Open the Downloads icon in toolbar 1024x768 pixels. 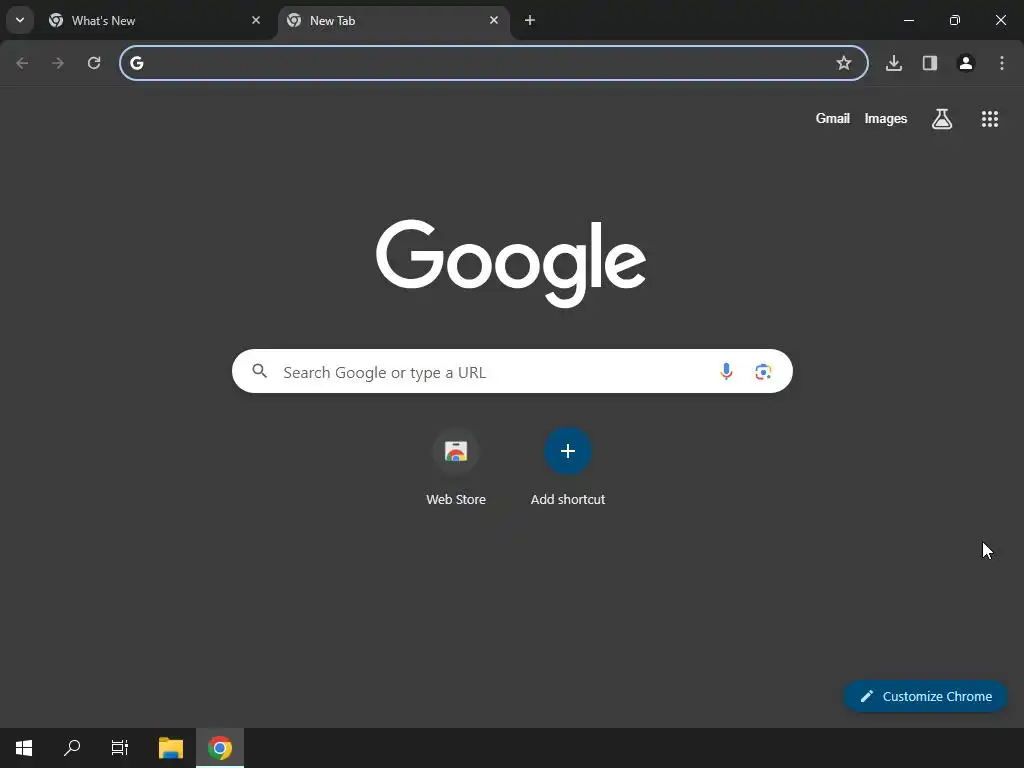point(894,63)
